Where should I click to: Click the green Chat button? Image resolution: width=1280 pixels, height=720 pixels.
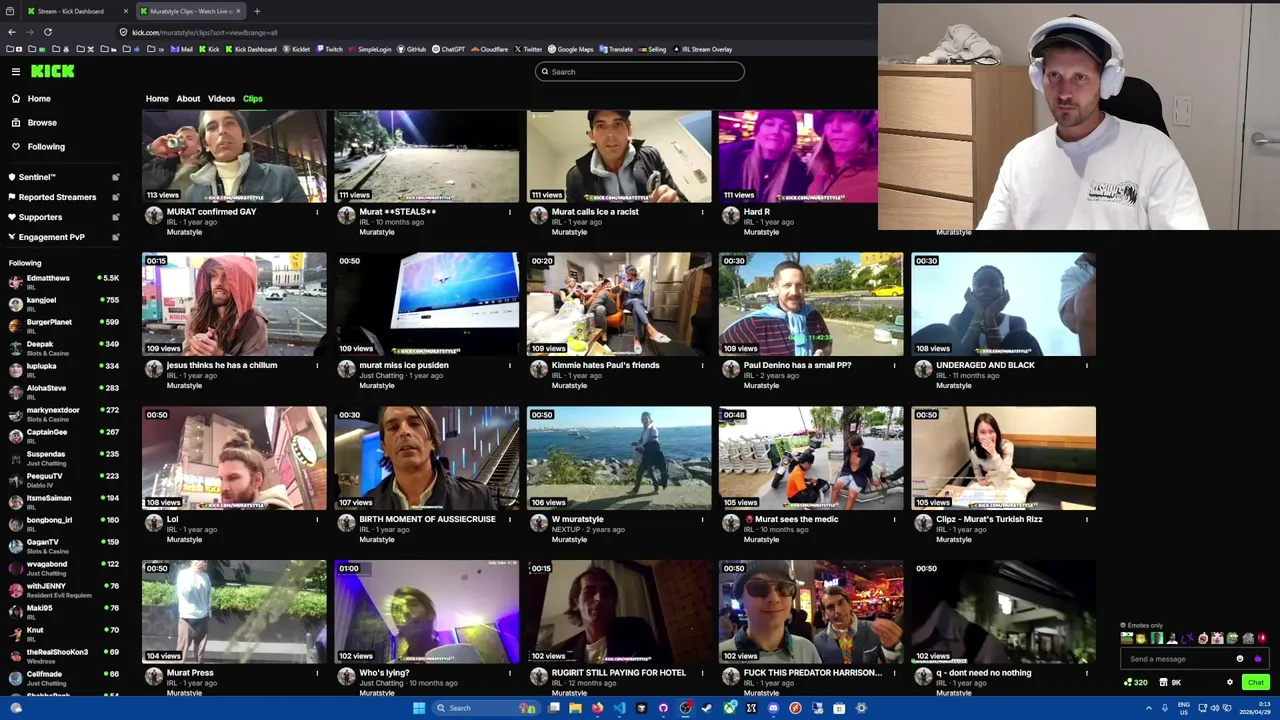1256,683
